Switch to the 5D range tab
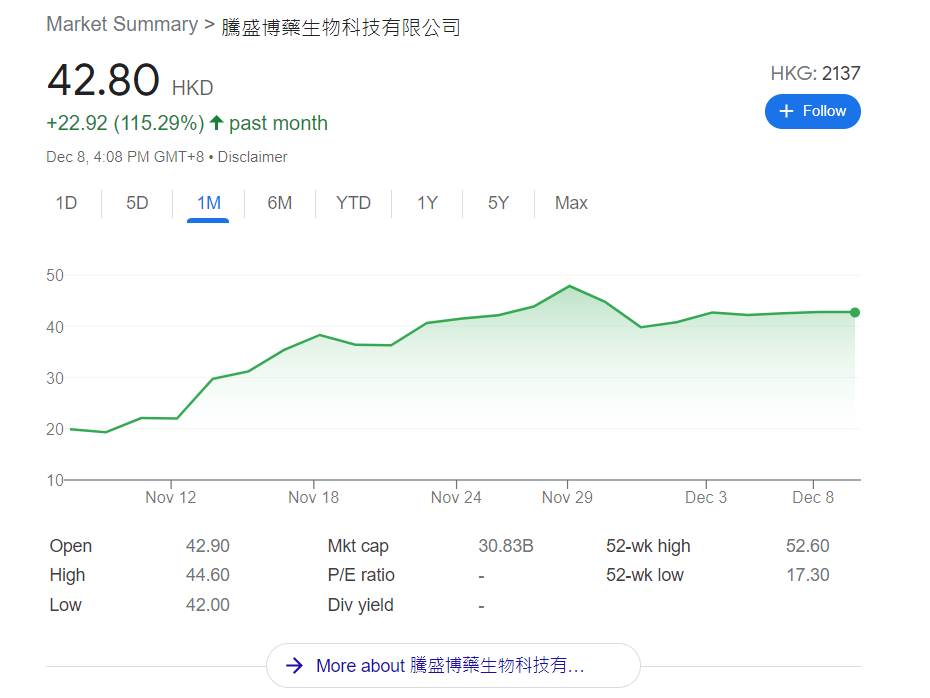930x698 pixels. coord(137,203)
